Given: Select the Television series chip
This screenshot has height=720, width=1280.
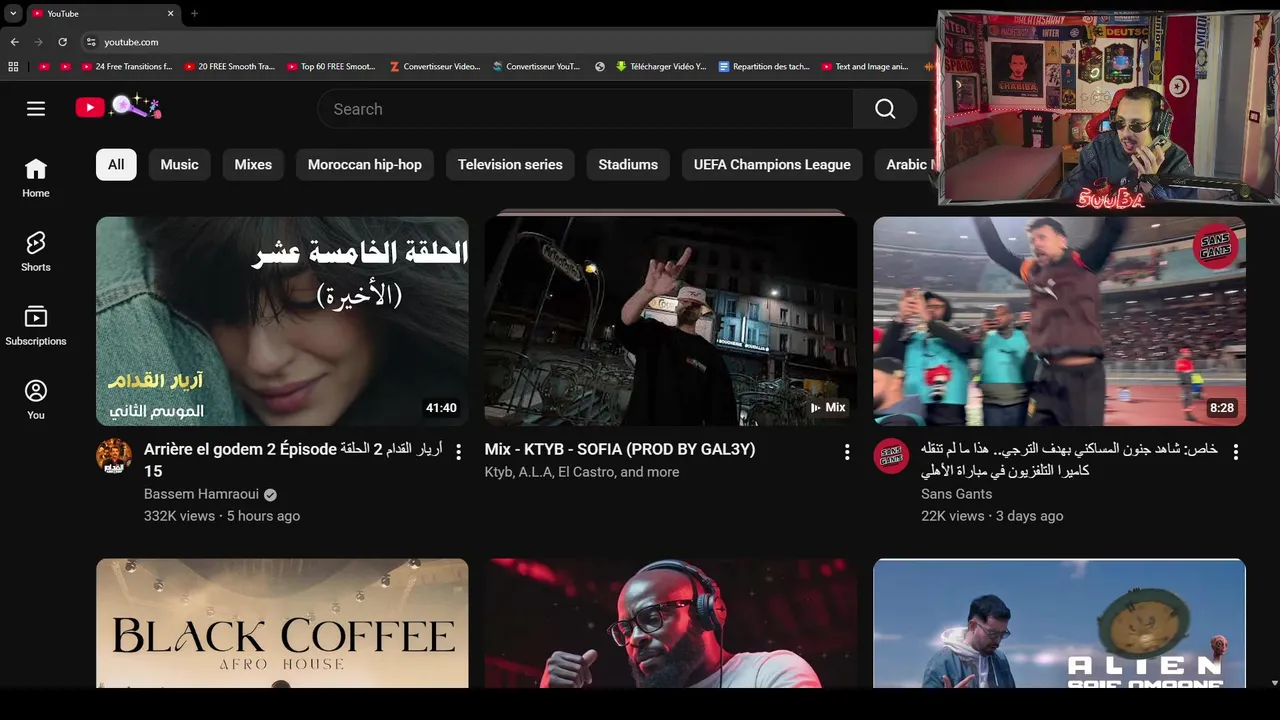Looking at the screenshot, I should click(x=510, y=165).
